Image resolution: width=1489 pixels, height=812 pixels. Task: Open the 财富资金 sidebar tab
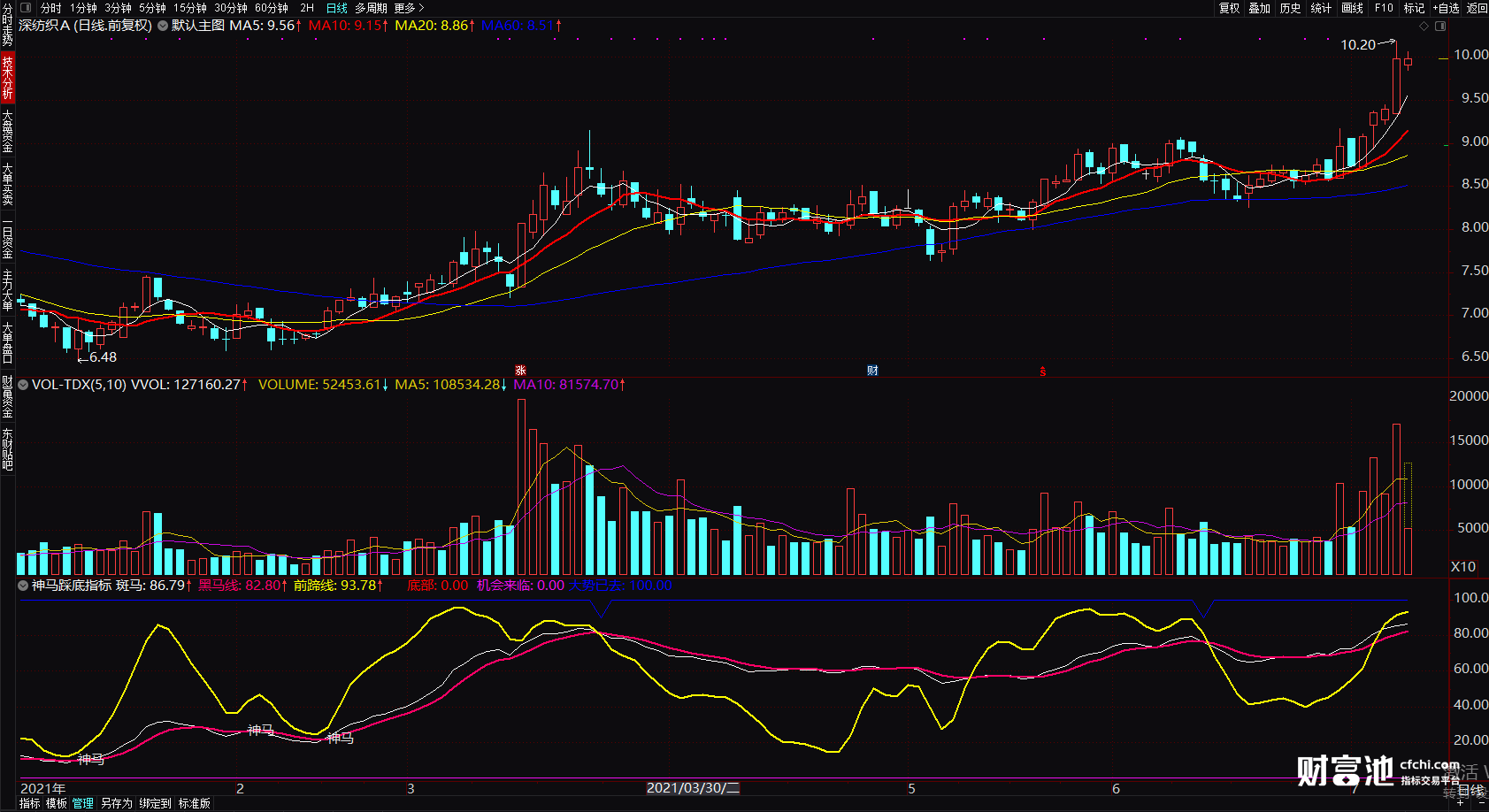7,396
